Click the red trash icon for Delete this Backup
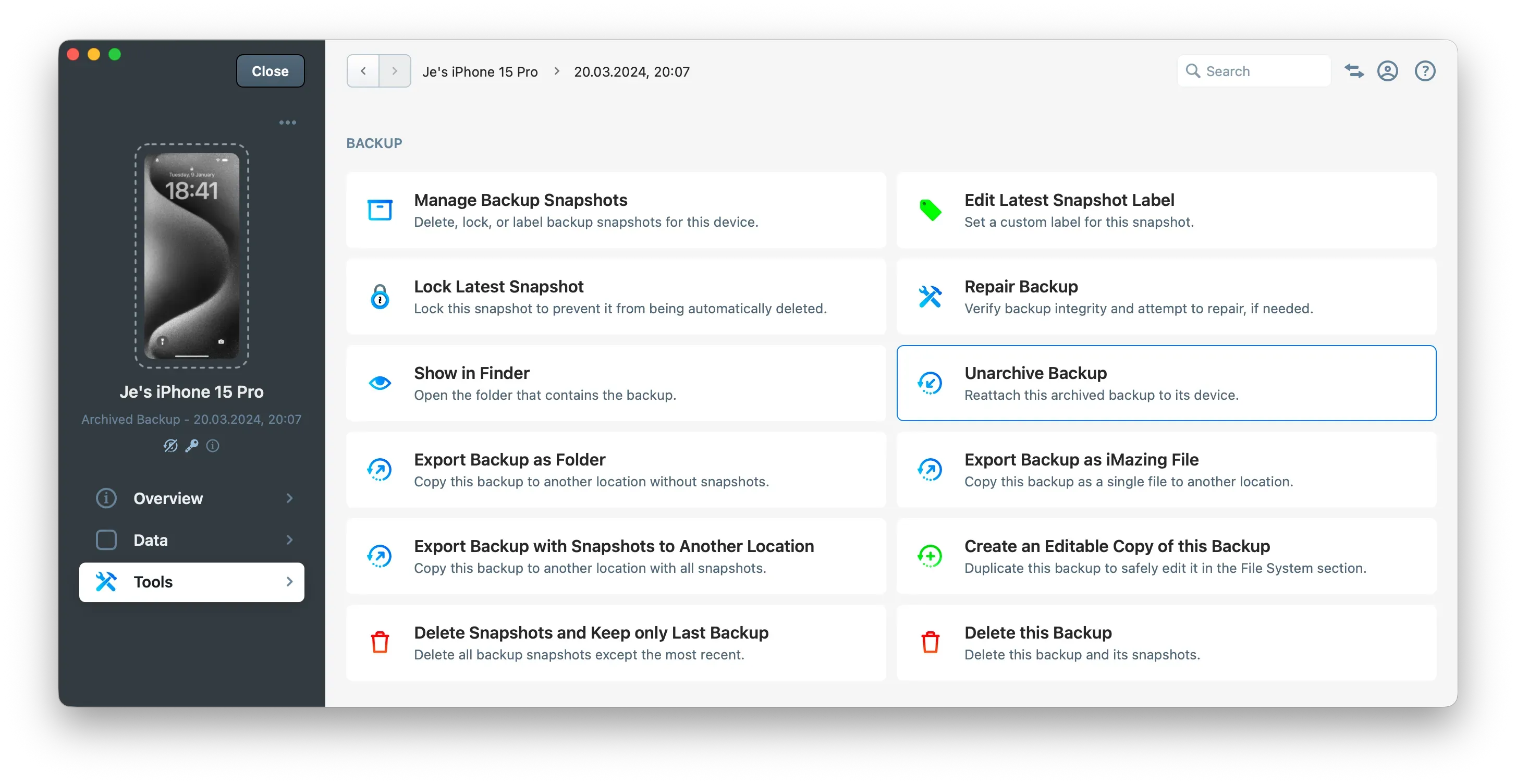Image resolution: width=1516 pixels, height=784 pixels. pos(930,642)
